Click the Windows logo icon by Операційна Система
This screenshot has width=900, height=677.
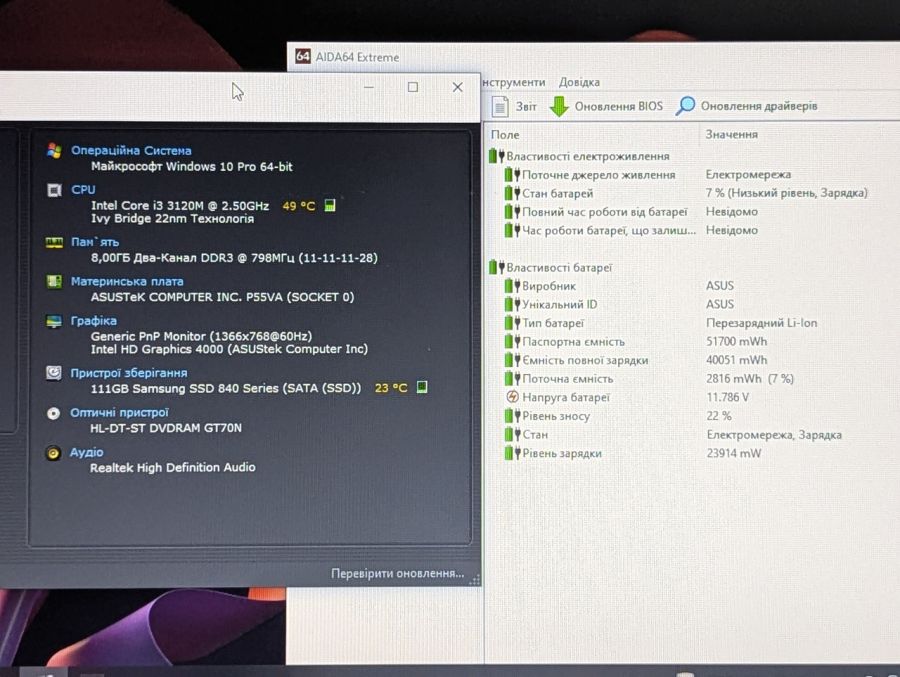click(x=55, y=150)
